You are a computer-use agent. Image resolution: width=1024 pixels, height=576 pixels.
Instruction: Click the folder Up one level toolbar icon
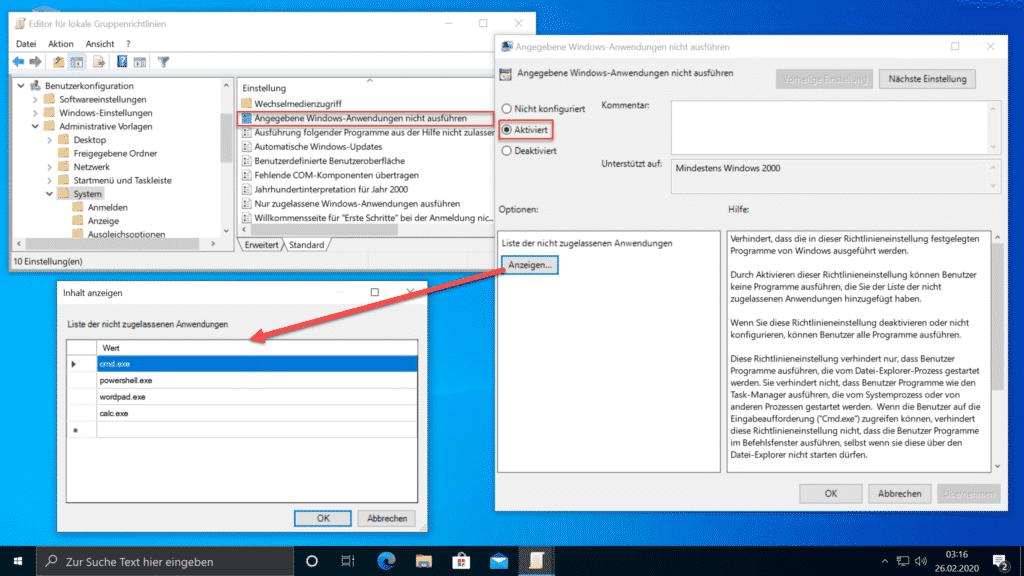click(x=59, y=62)
